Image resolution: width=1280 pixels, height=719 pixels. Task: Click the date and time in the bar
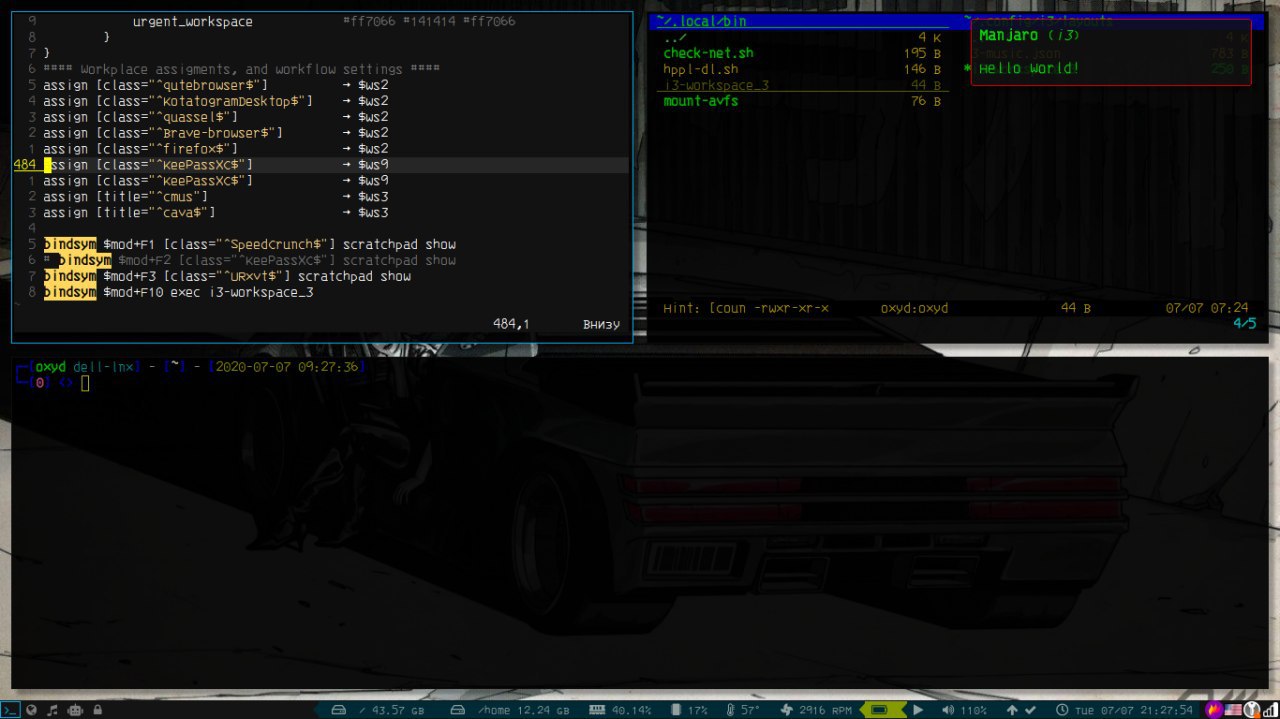pos(1133,710)
